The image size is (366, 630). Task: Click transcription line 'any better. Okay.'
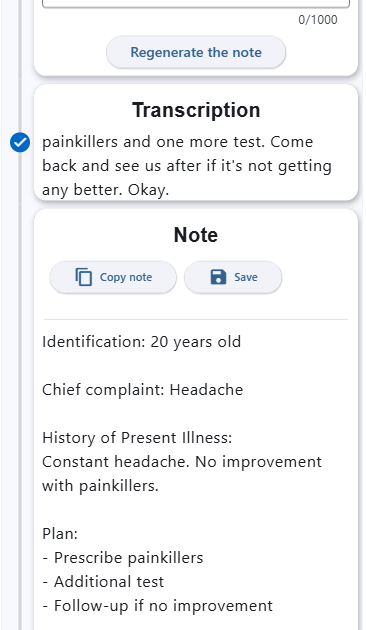coord(106,190)
